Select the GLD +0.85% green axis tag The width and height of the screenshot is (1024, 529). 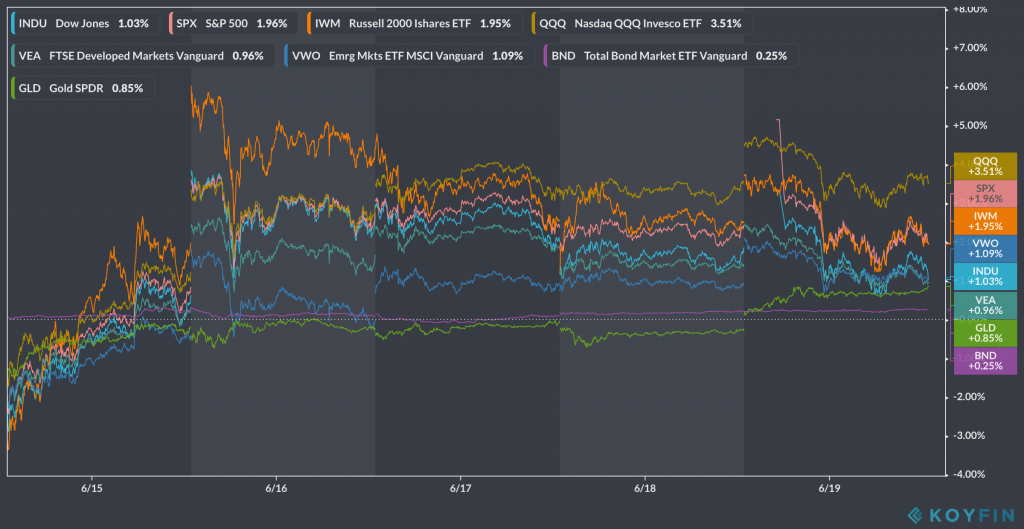coord(985,333)
